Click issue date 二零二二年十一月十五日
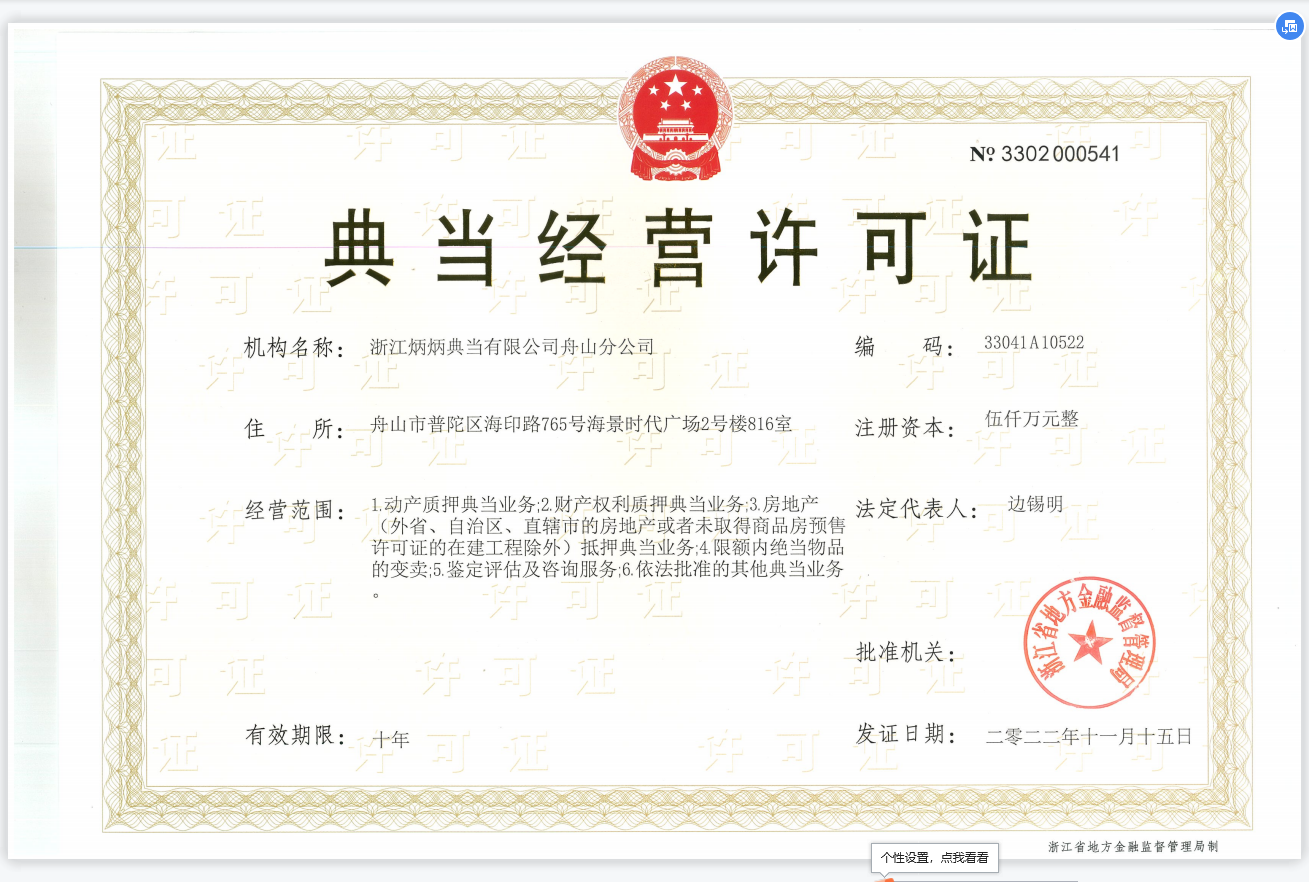 1089,737
